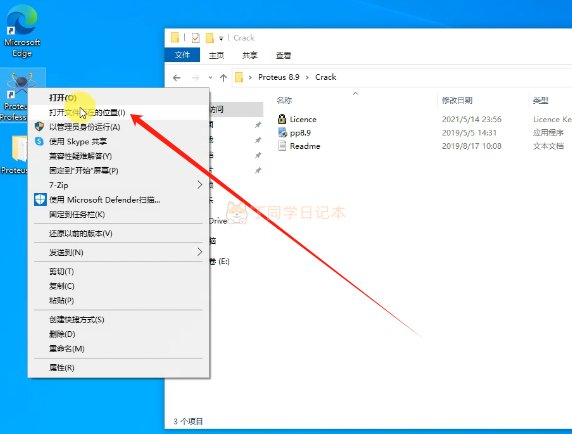
Task: Choose 打开(O) in the context menu
Action: [x=119, y=98]
